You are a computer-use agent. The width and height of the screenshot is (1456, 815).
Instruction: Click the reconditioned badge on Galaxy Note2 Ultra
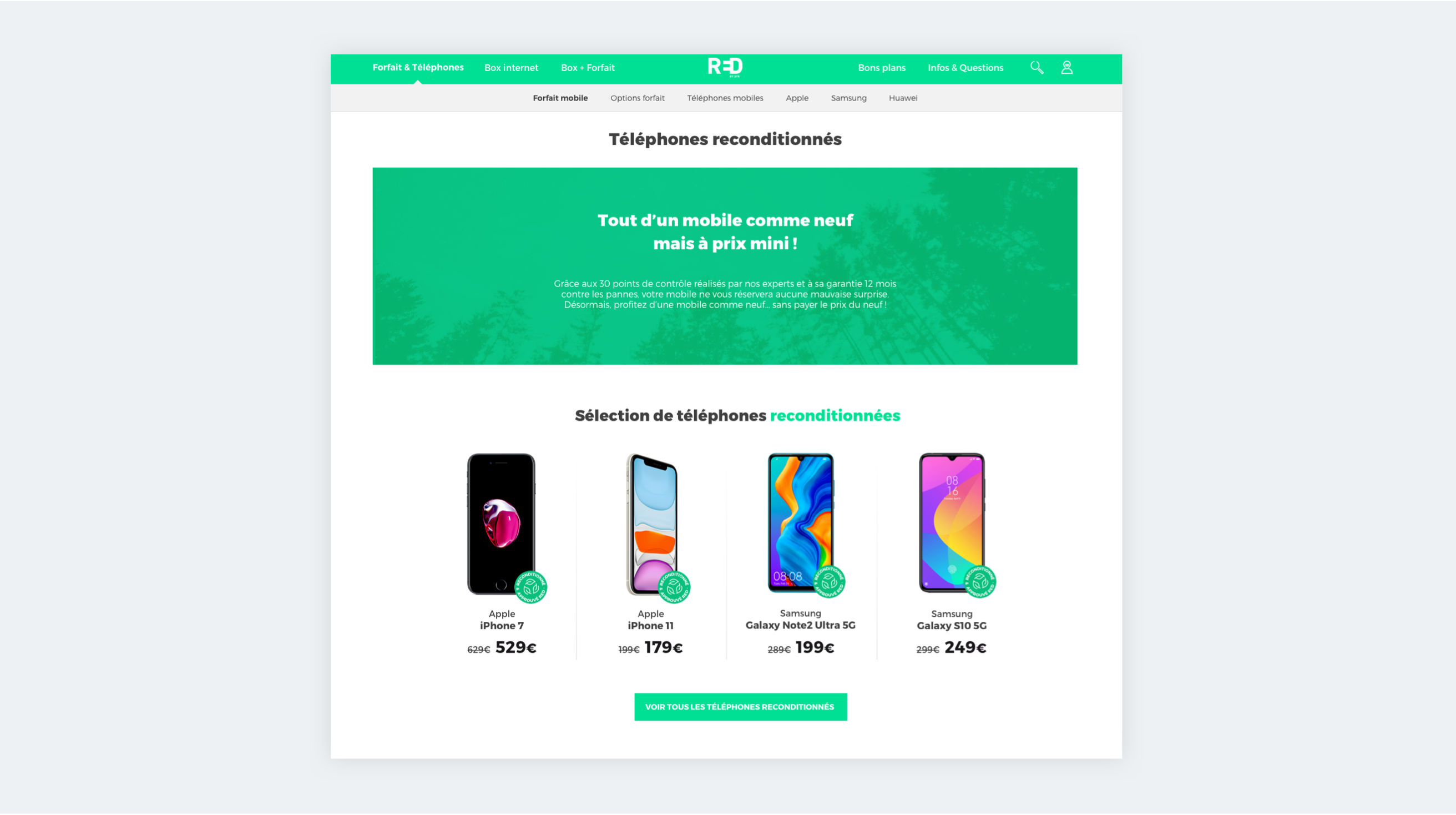829,581
